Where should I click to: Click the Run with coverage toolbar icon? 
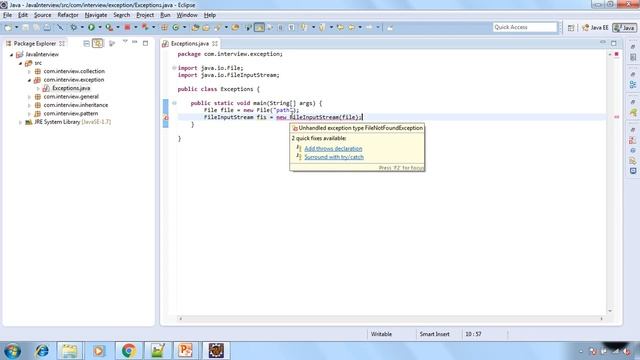[x=109, y=27]
